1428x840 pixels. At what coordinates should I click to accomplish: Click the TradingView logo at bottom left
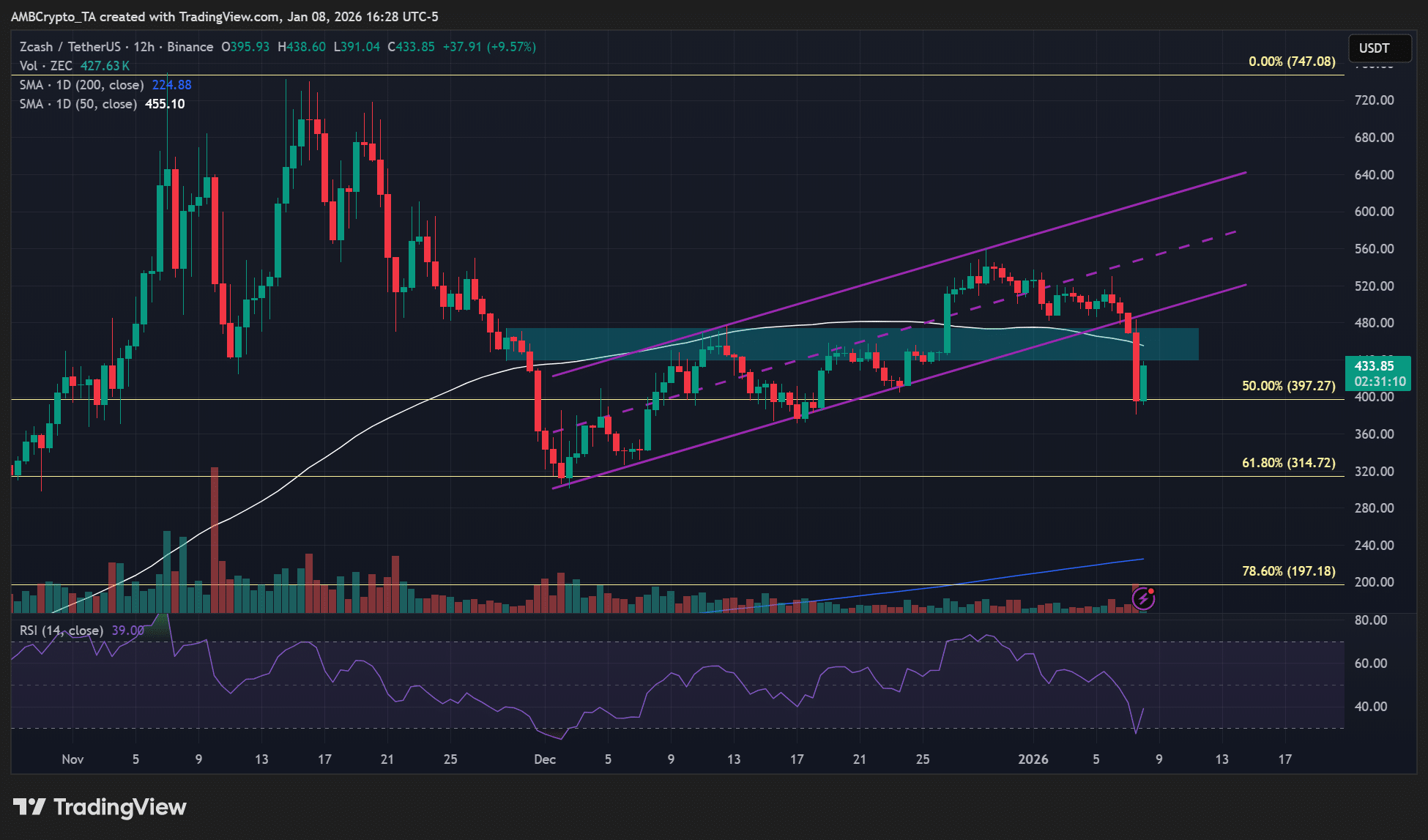[x=100, y=807]
